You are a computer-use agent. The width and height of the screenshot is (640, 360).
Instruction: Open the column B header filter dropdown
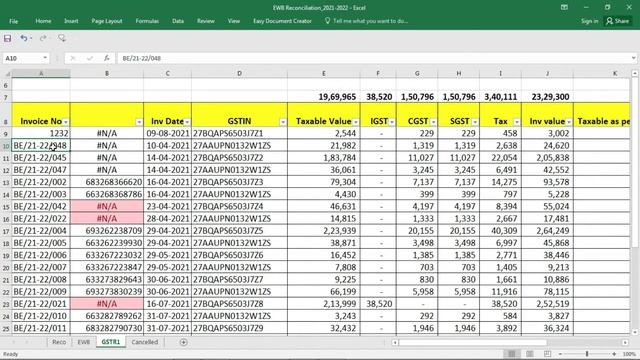pos(139,122)
